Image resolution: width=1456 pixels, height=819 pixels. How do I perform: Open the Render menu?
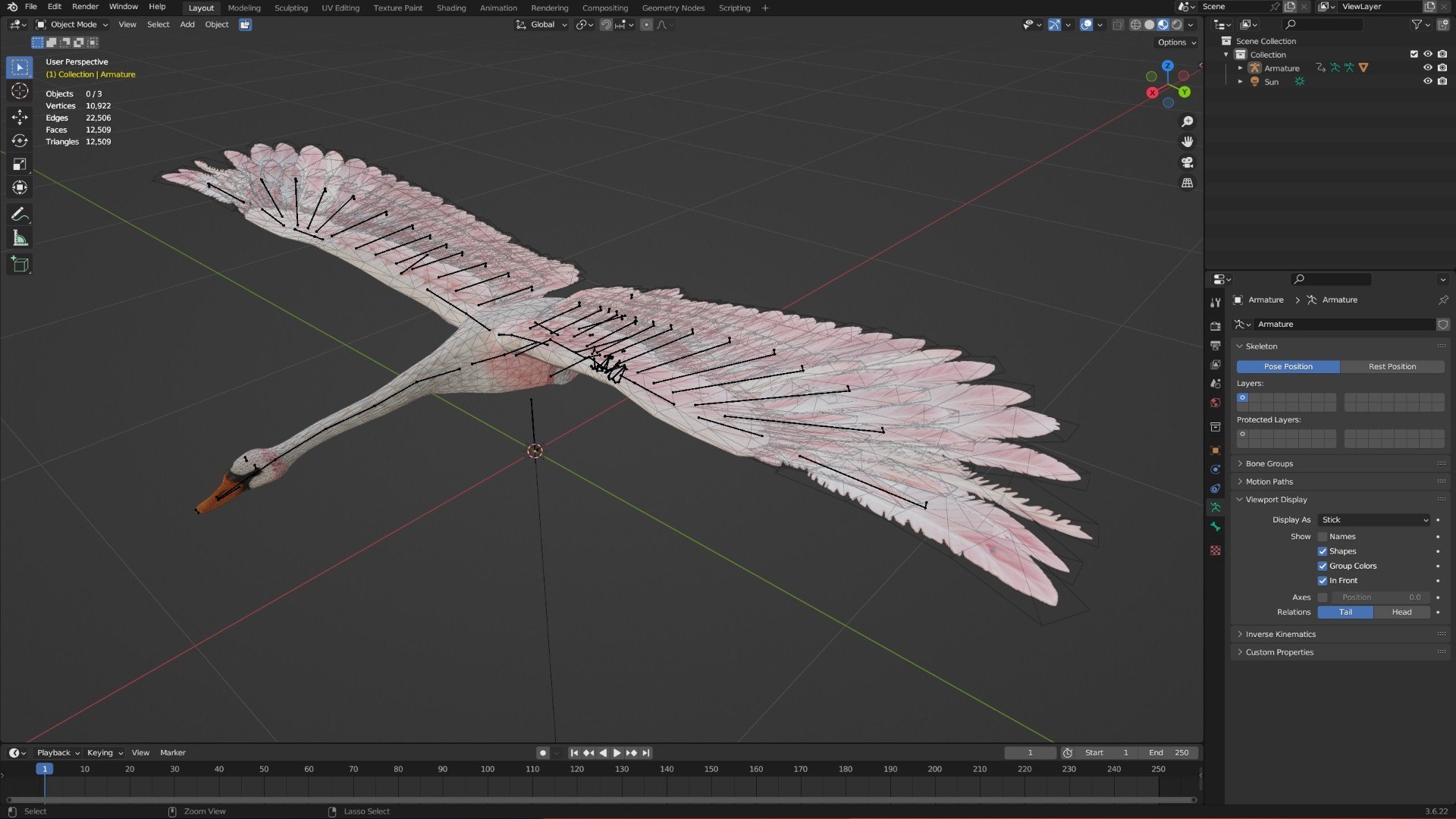coord(85,7)
